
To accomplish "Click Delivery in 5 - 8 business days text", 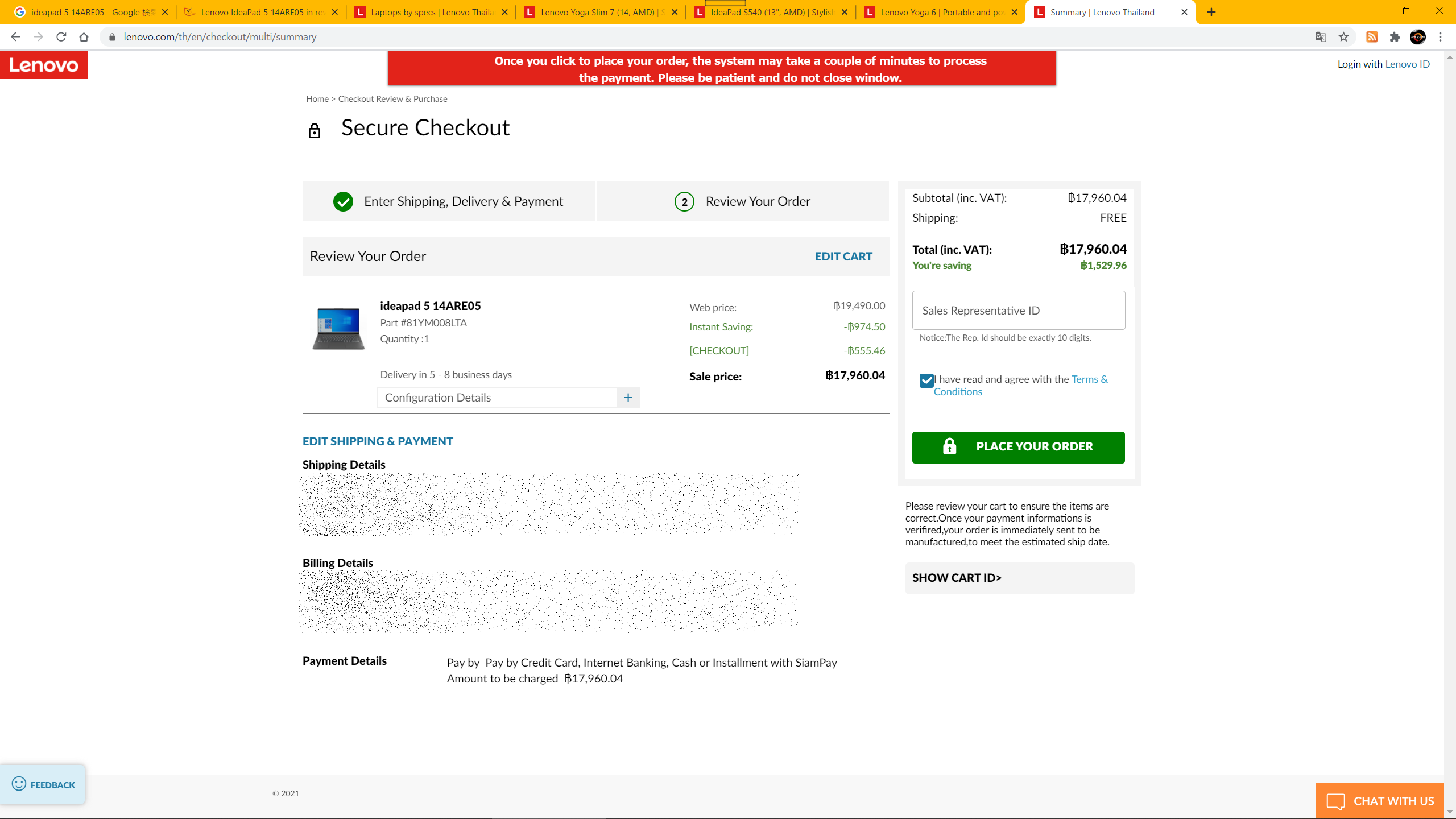I will click(x=446, y=375).
